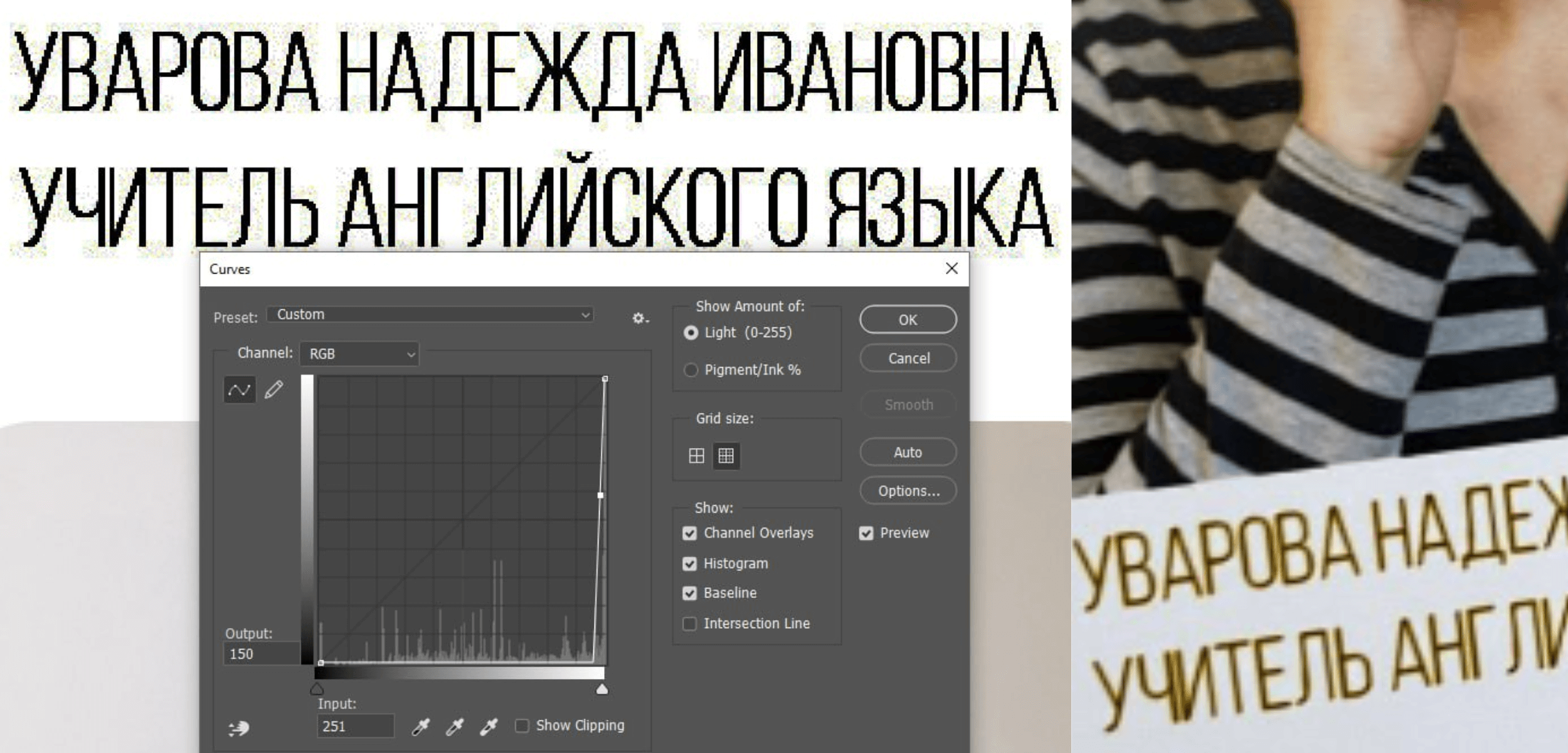Enable the Show Clipping checkbox
This screenshot has height=753, width=1568.
(x=522, y=725)
